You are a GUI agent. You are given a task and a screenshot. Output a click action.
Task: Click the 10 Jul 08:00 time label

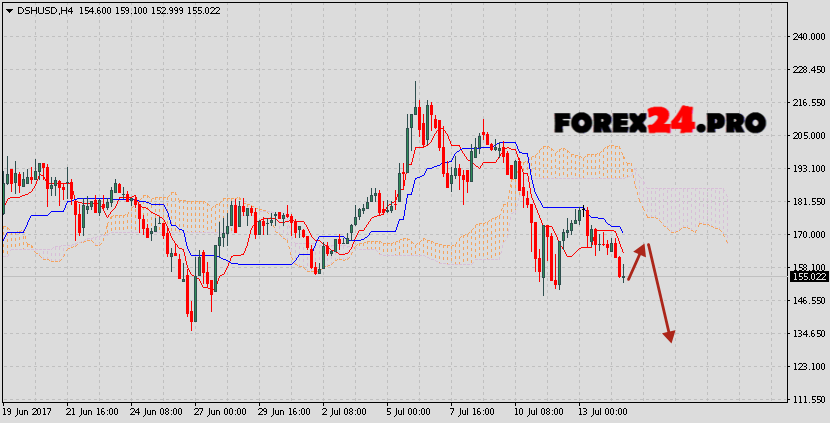point(538,412)
